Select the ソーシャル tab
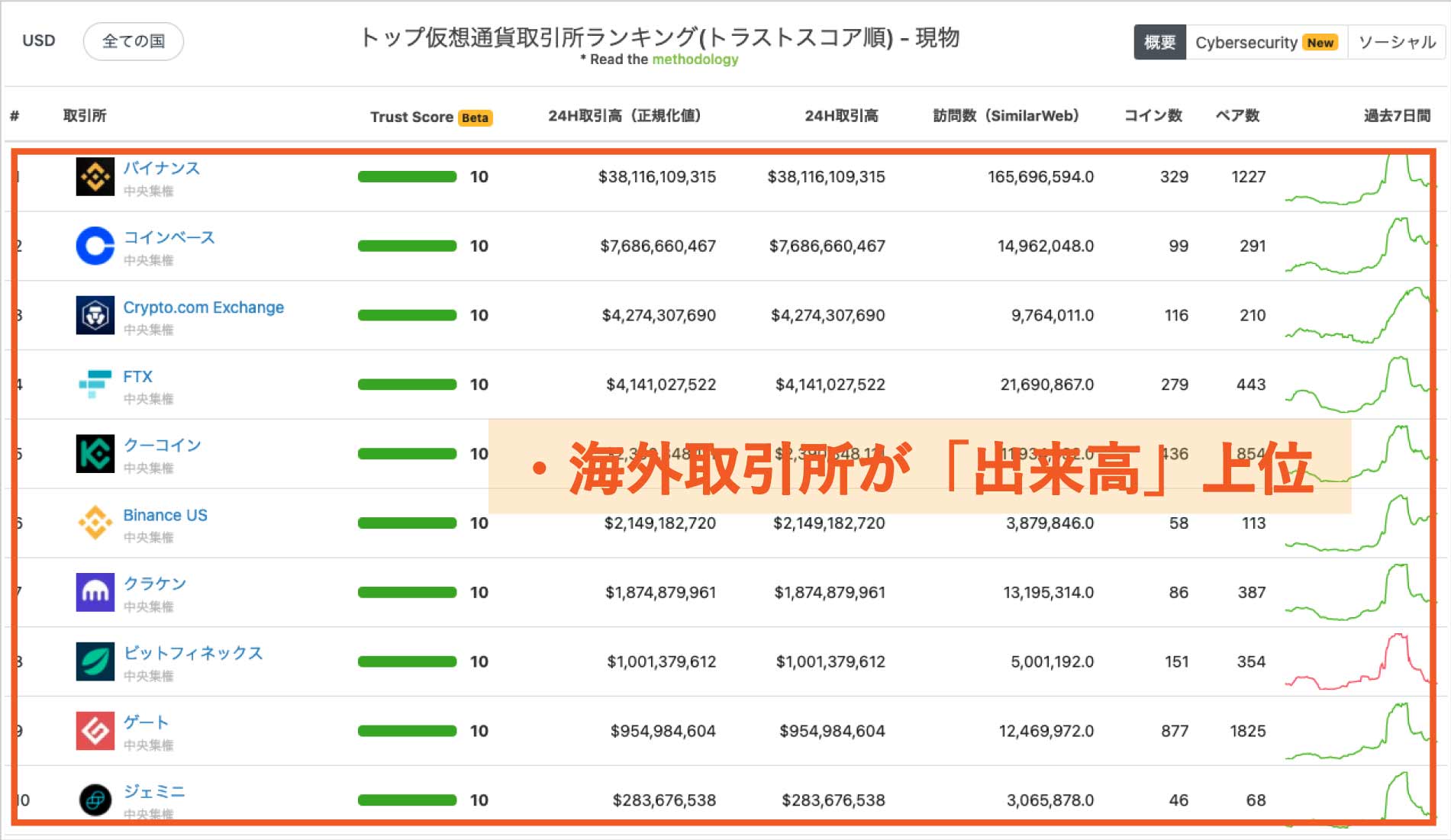This screenshot has width=1451, height=840. point(1397,43)
